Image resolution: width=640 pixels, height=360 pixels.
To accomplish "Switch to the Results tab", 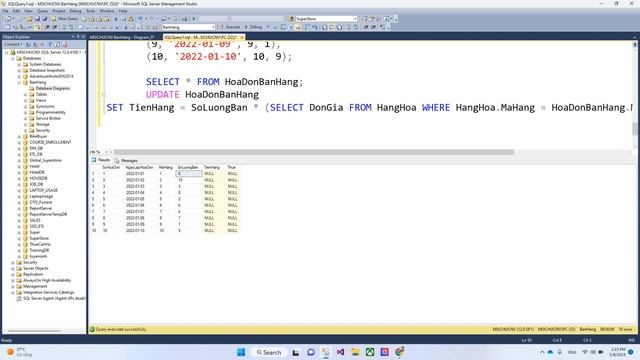I will [101, 160].
